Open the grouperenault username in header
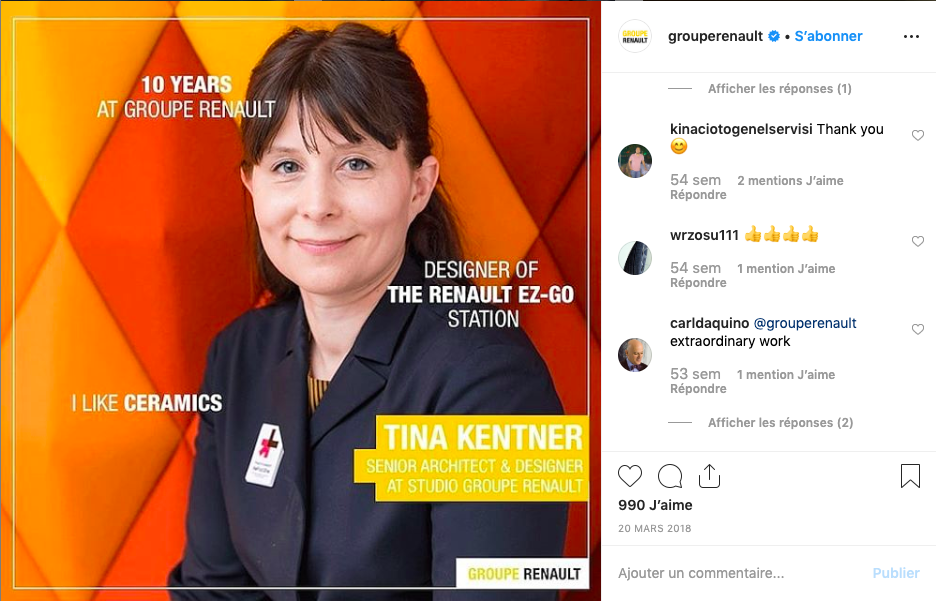 point(715,36)
